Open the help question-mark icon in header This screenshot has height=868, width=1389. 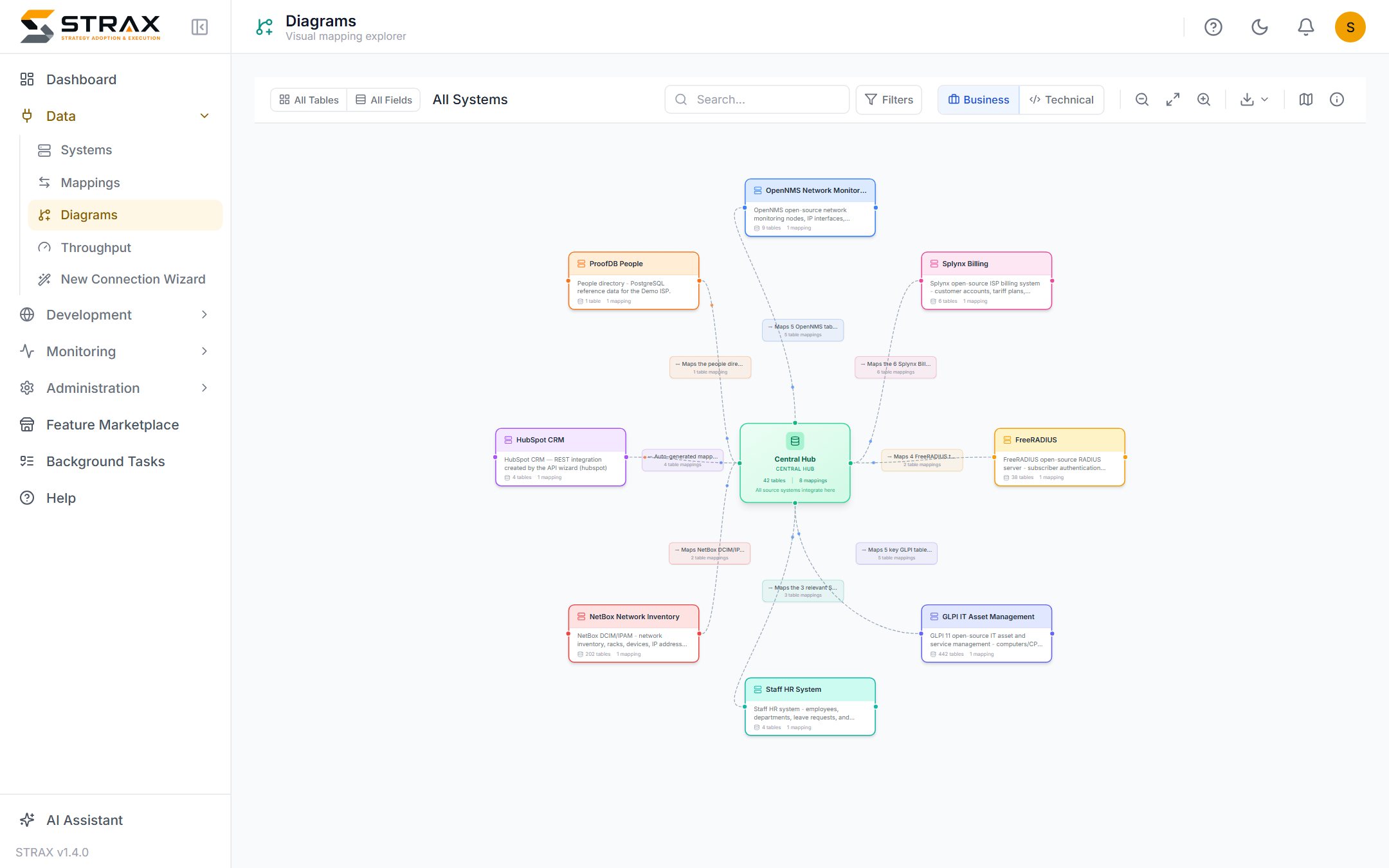(1213, 27)
